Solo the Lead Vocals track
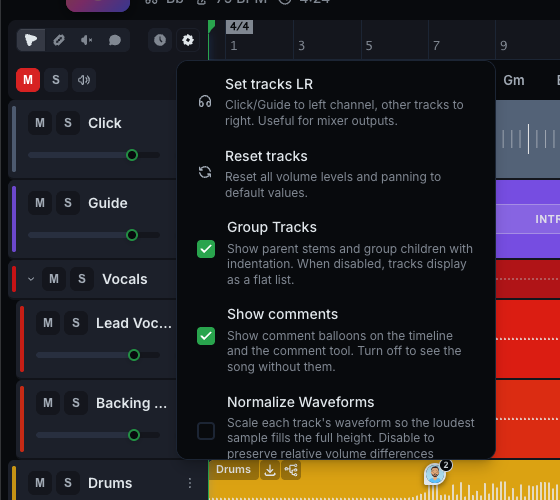The width and height of the screenshot is (560, 500). coord(76,323)
